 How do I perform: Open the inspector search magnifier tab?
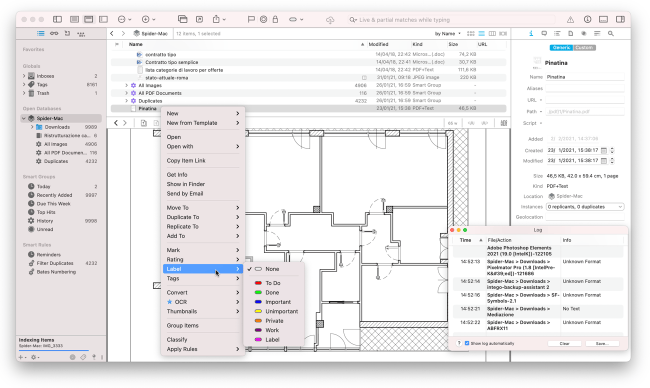[611, 34]
